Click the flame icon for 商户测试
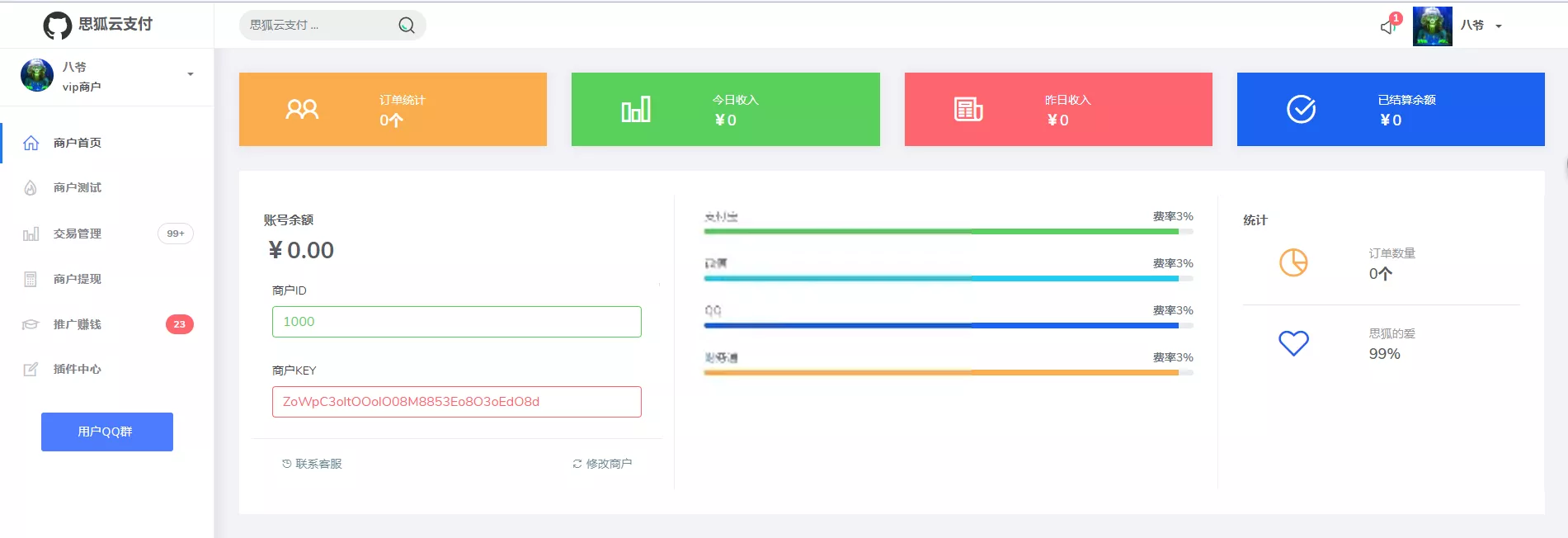 click(x=31, y=188)
